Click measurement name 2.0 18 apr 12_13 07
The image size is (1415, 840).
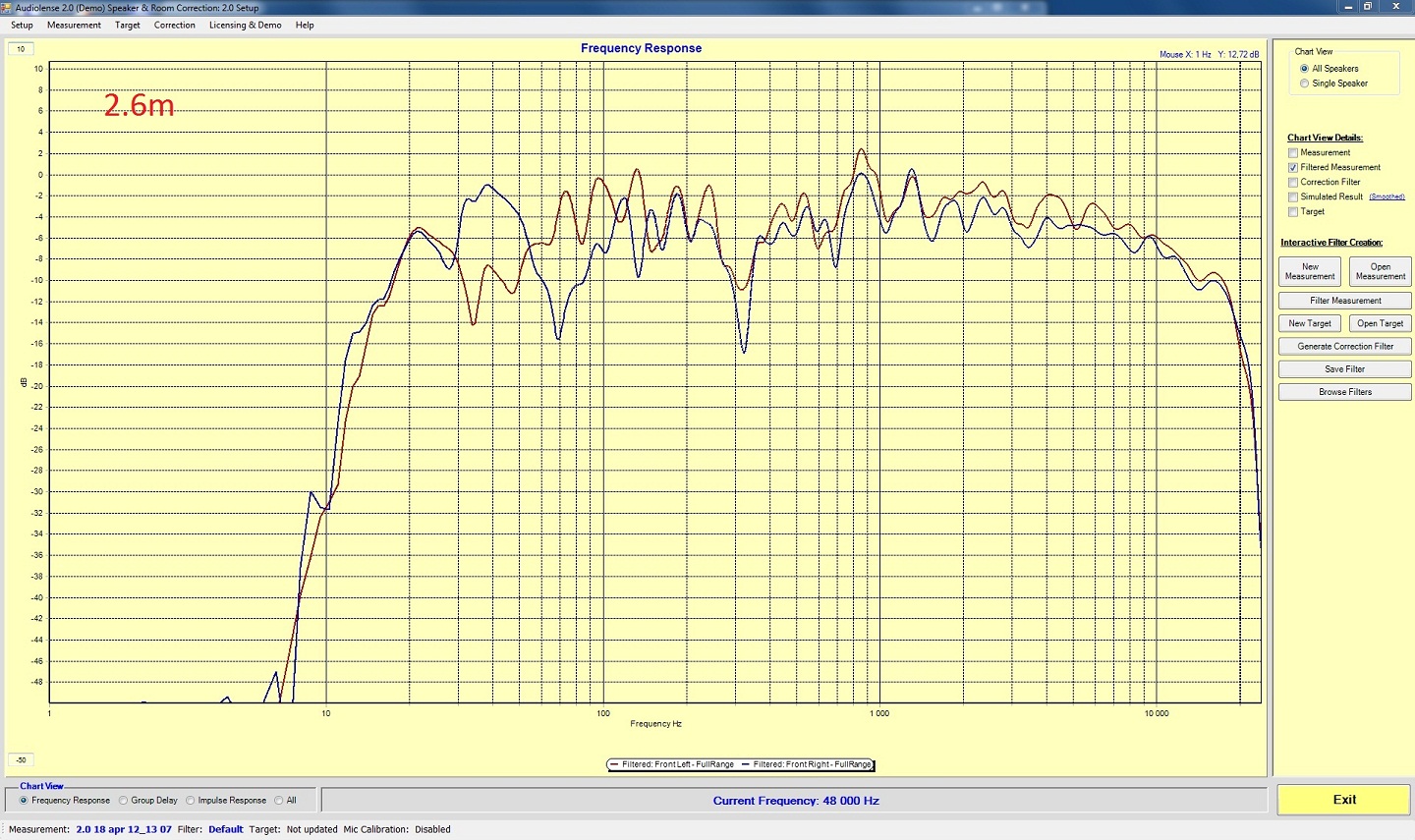point(124,829)
